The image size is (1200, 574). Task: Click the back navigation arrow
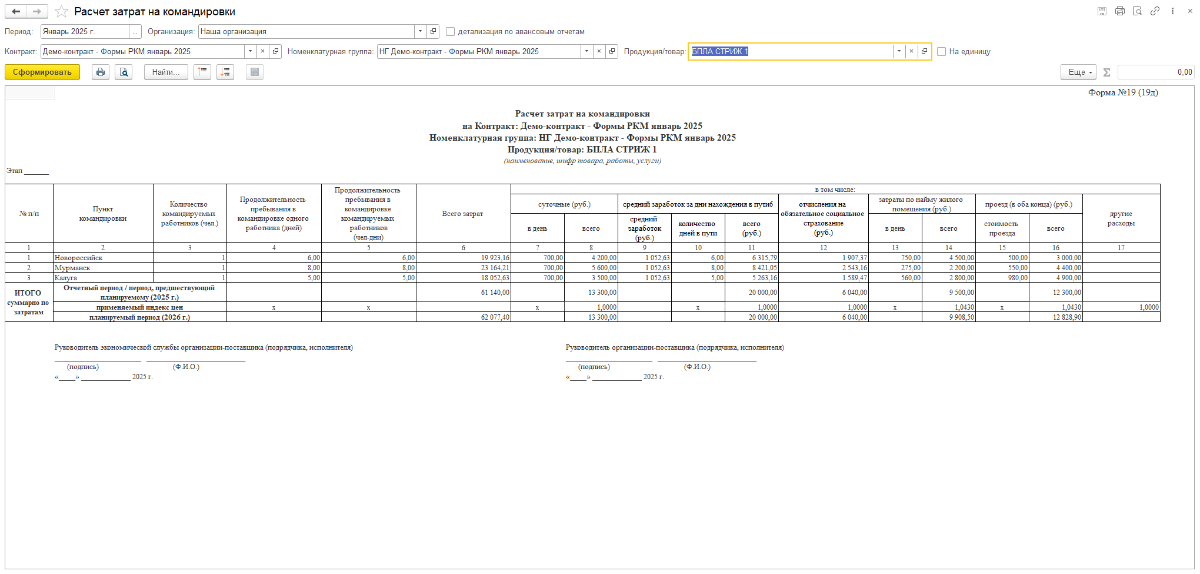(16, 11)
